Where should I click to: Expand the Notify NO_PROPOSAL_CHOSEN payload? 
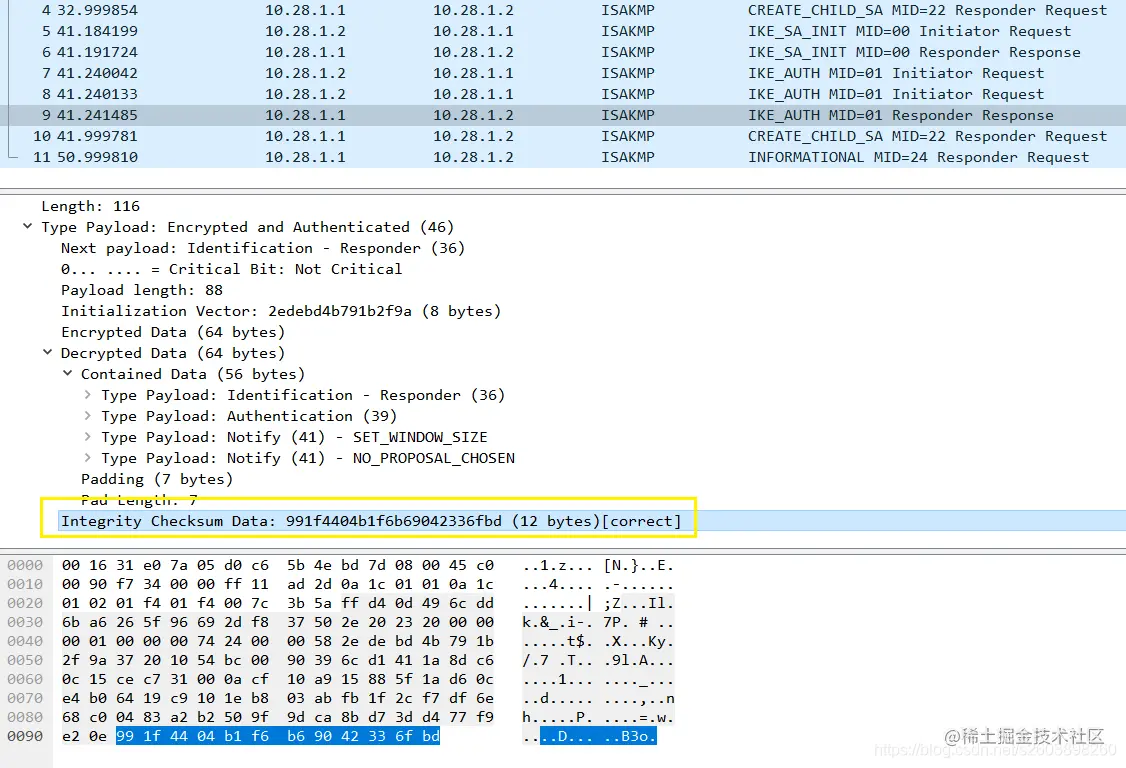88,457
